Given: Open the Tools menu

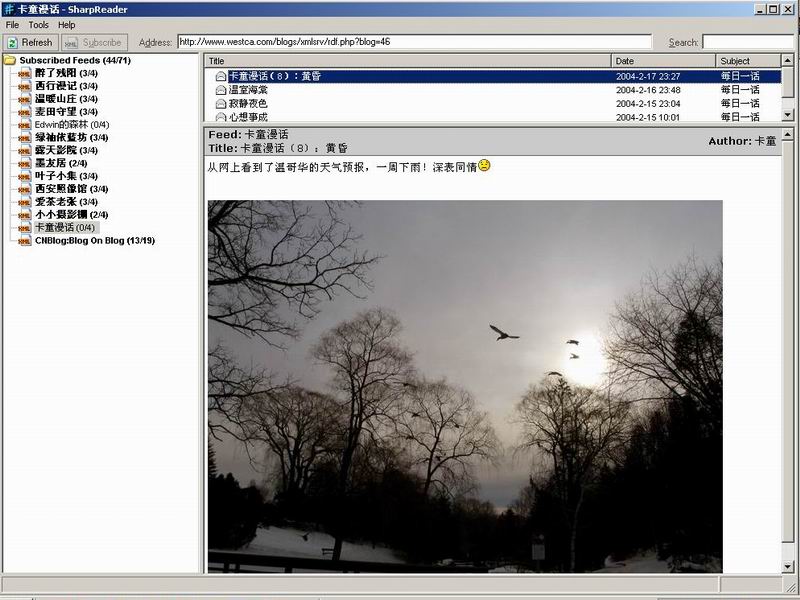Looking at the screenshot, I should (38, 24).
